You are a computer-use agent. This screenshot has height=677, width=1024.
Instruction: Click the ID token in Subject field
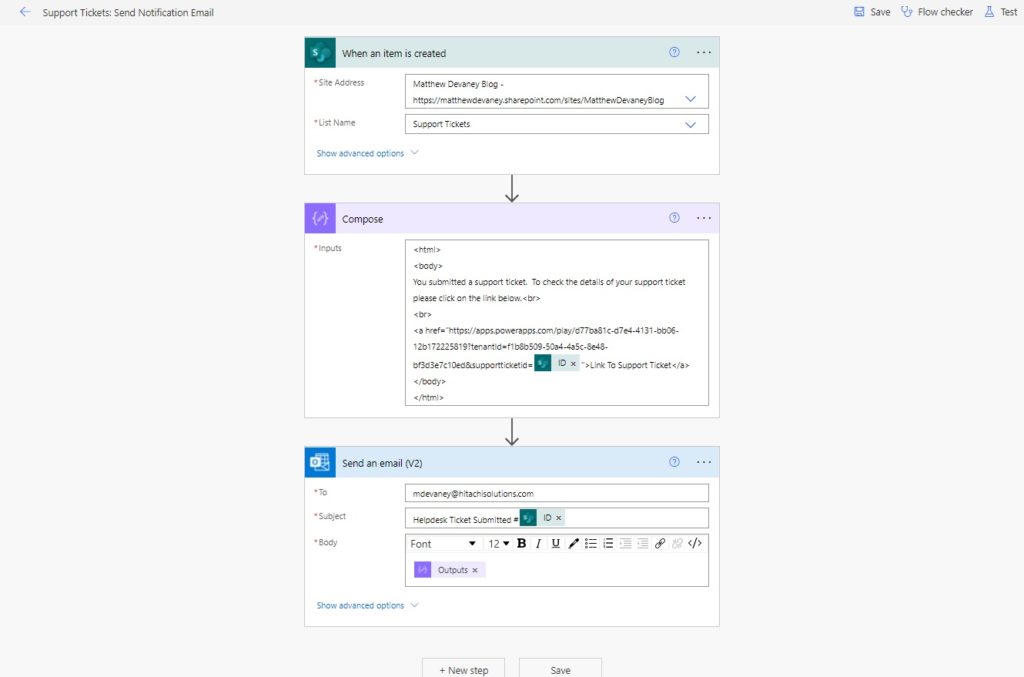[541, 518]
